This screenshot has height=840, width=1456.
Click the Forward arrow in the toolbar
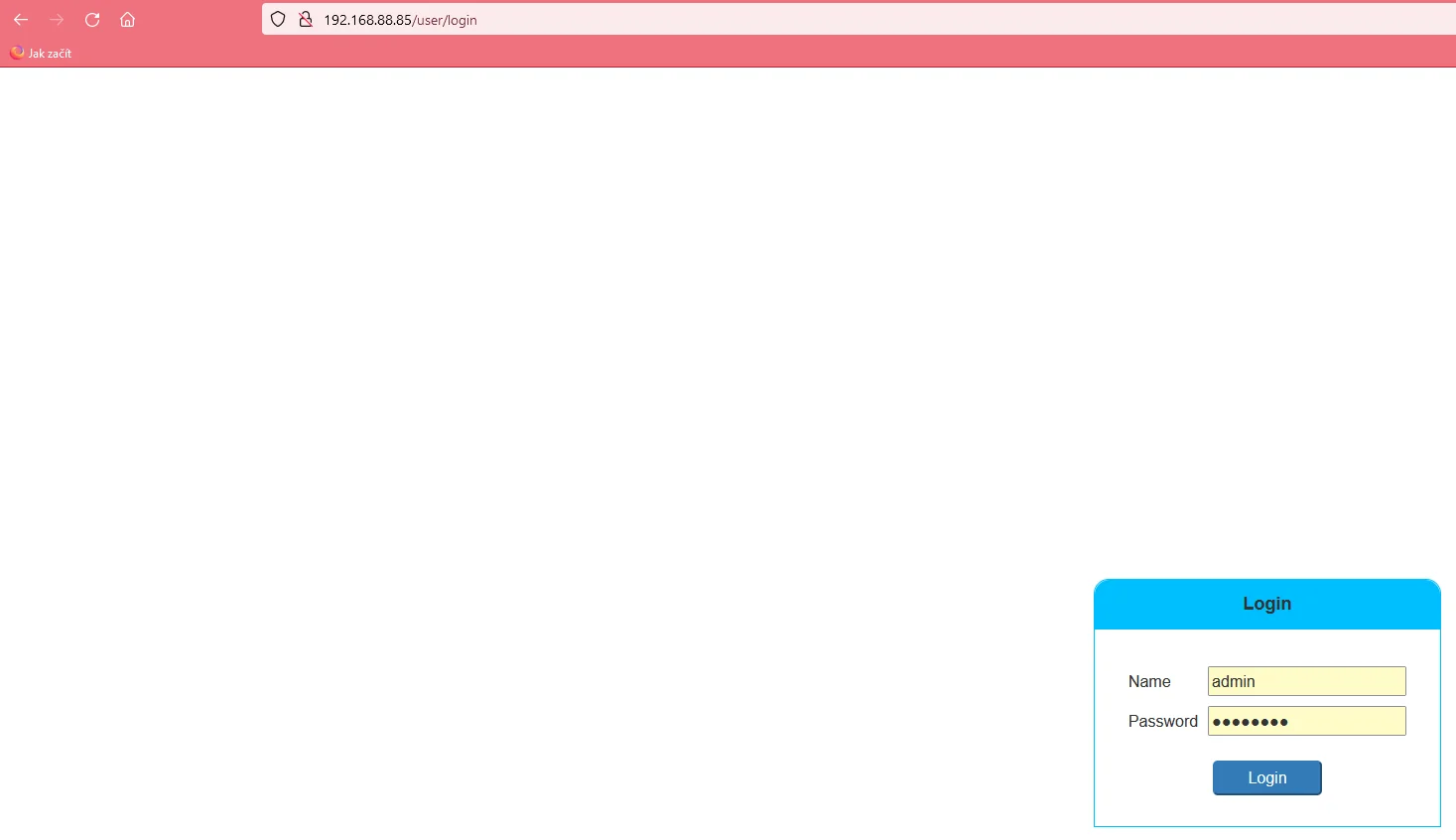coord(57,20)
